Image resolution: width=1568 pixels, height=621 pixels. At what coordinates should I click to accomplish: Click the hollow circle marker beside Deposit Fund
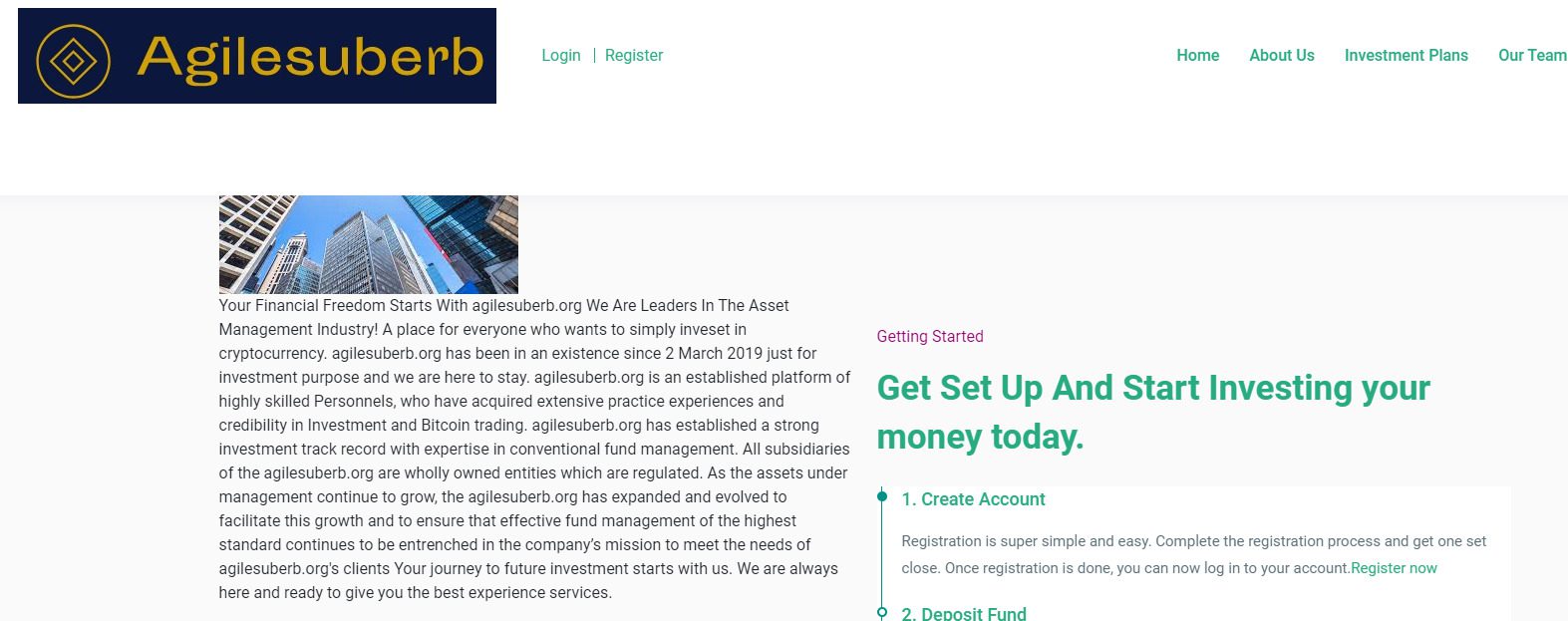pyautogui.click(x=882, y=612)
